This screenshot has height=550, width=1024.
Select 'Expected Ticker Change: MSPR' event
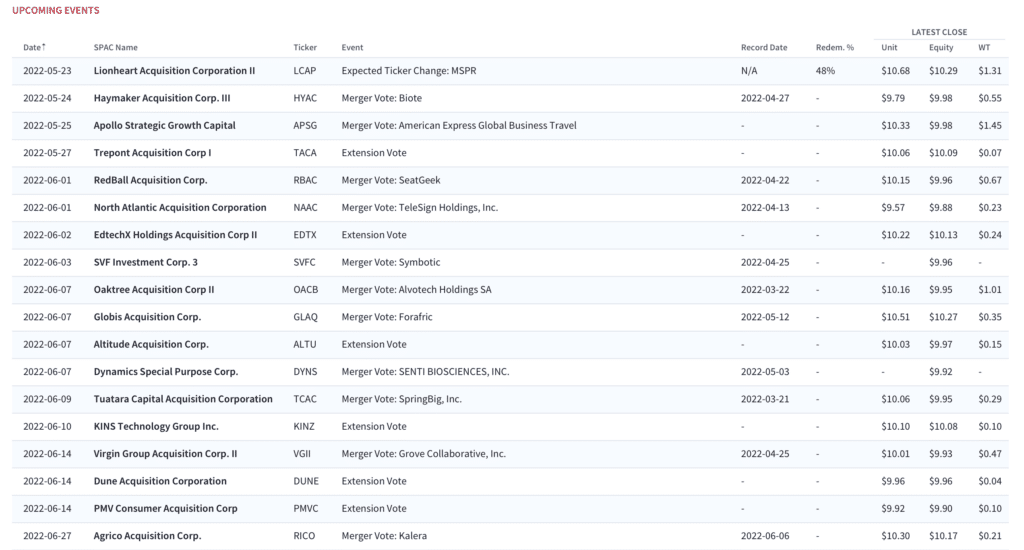coord(409,71)
